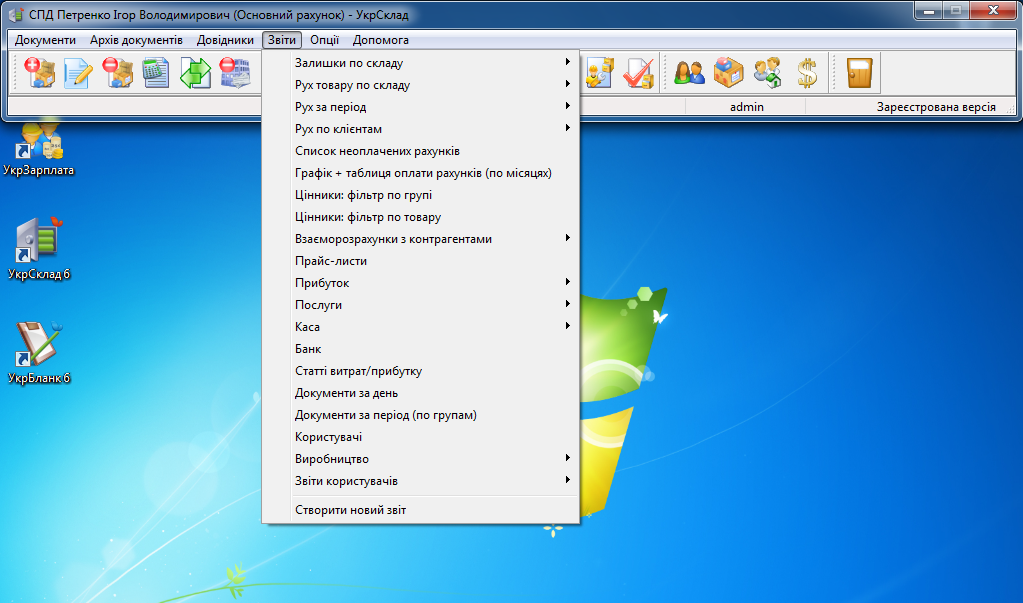The height and width of the screenshot is (603, 1023).
Task: Open the Архів документів menu
Action: coord(136,40)
